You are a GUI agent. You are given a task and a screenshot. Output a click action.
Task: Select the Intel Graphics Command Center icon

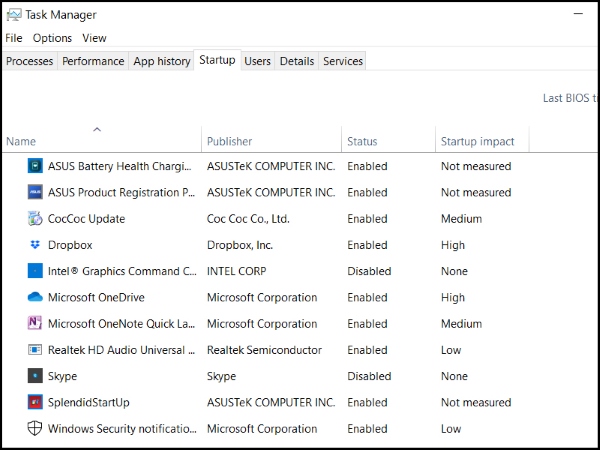(36, 271)
